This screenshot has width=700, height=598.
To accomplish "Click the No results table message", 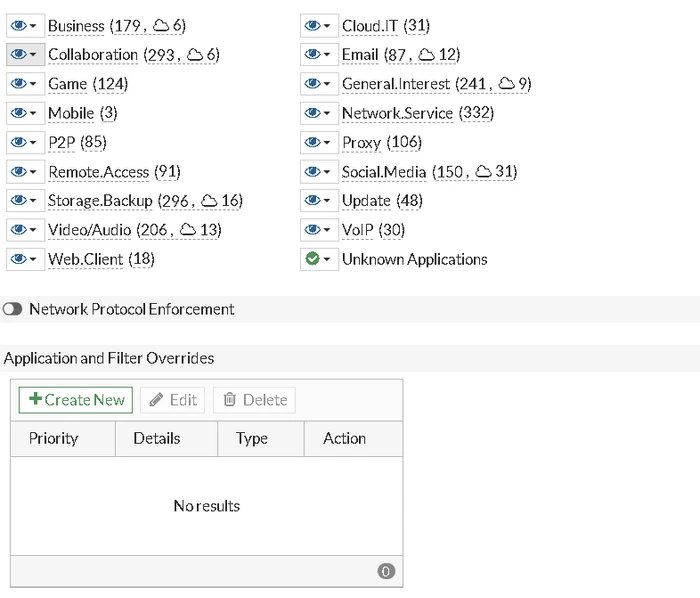I will [207, 506].
